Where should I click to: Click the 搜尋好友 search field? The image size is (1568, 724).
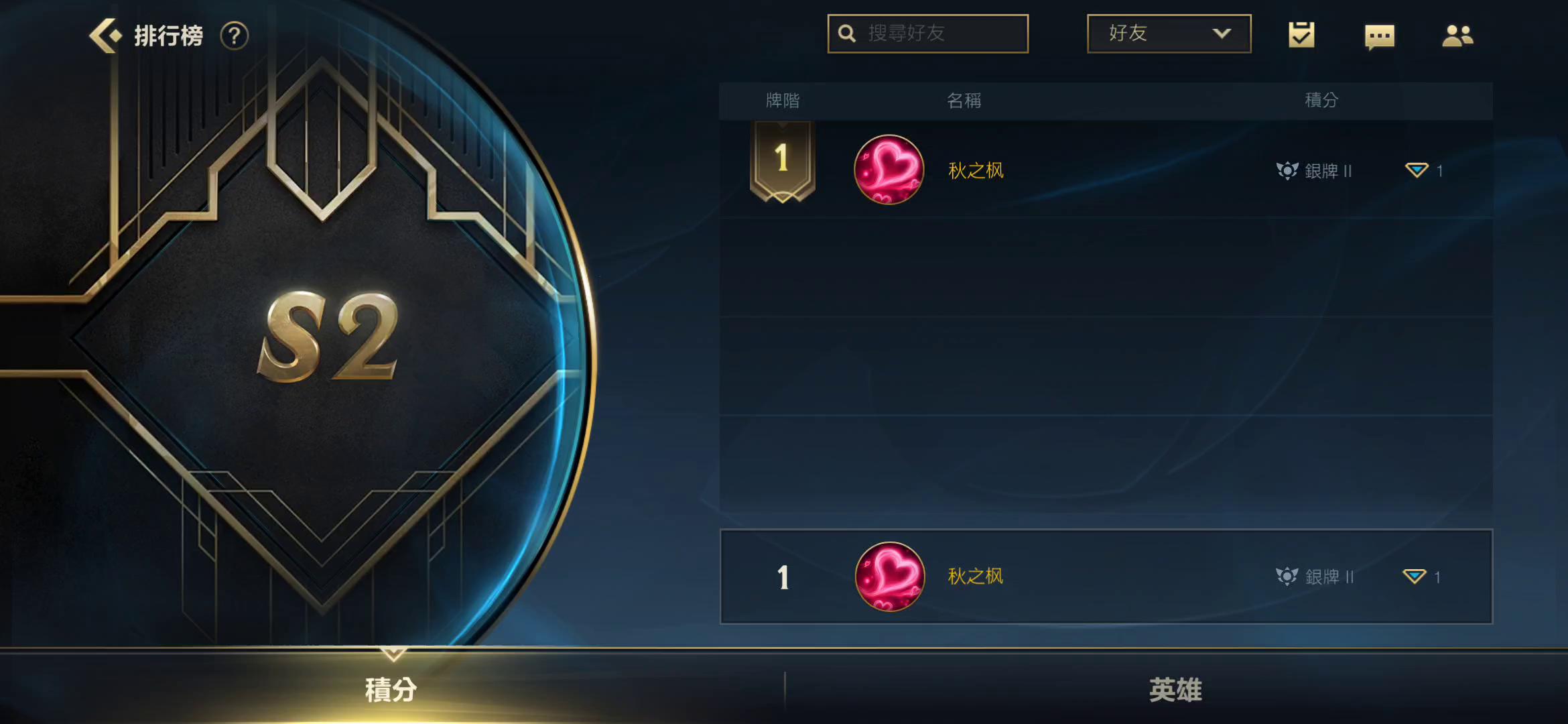(928, 34)
